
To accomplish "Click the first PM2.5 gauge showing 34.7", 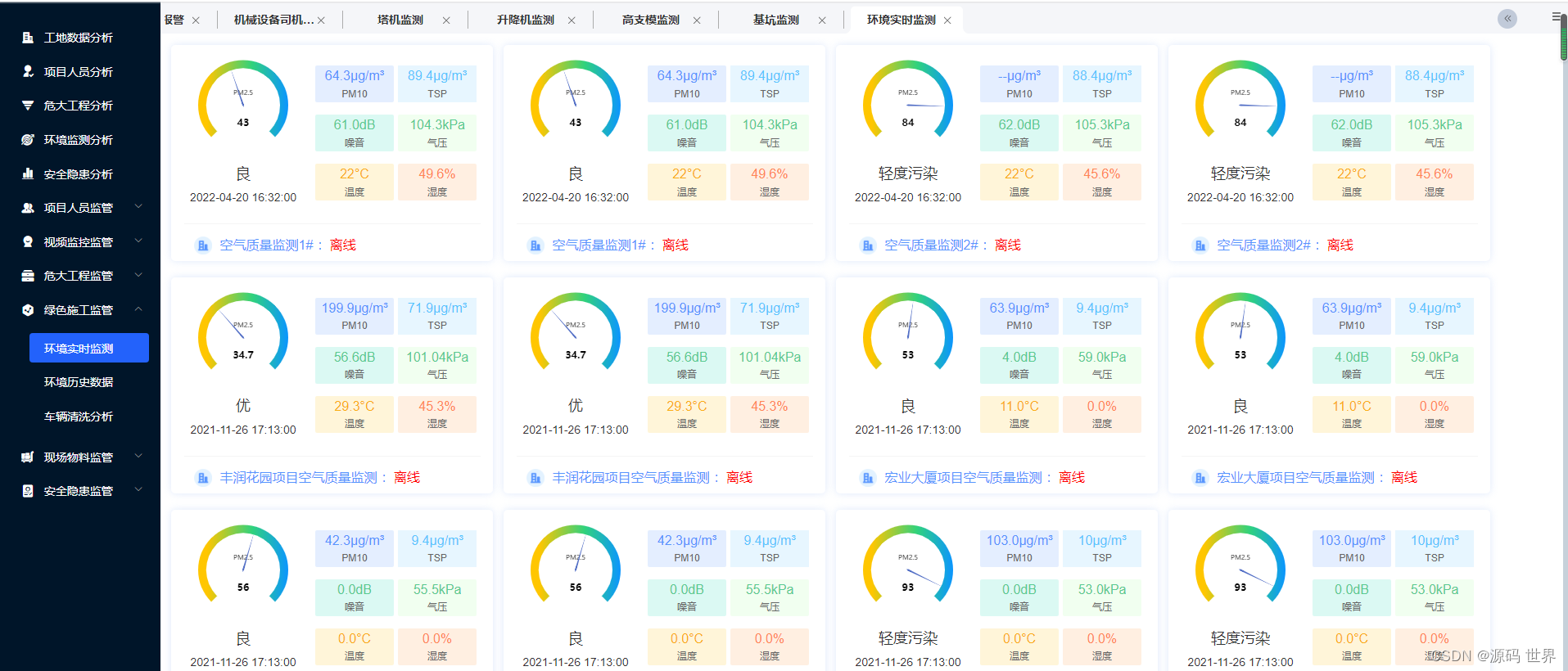I will click(243, 333).
